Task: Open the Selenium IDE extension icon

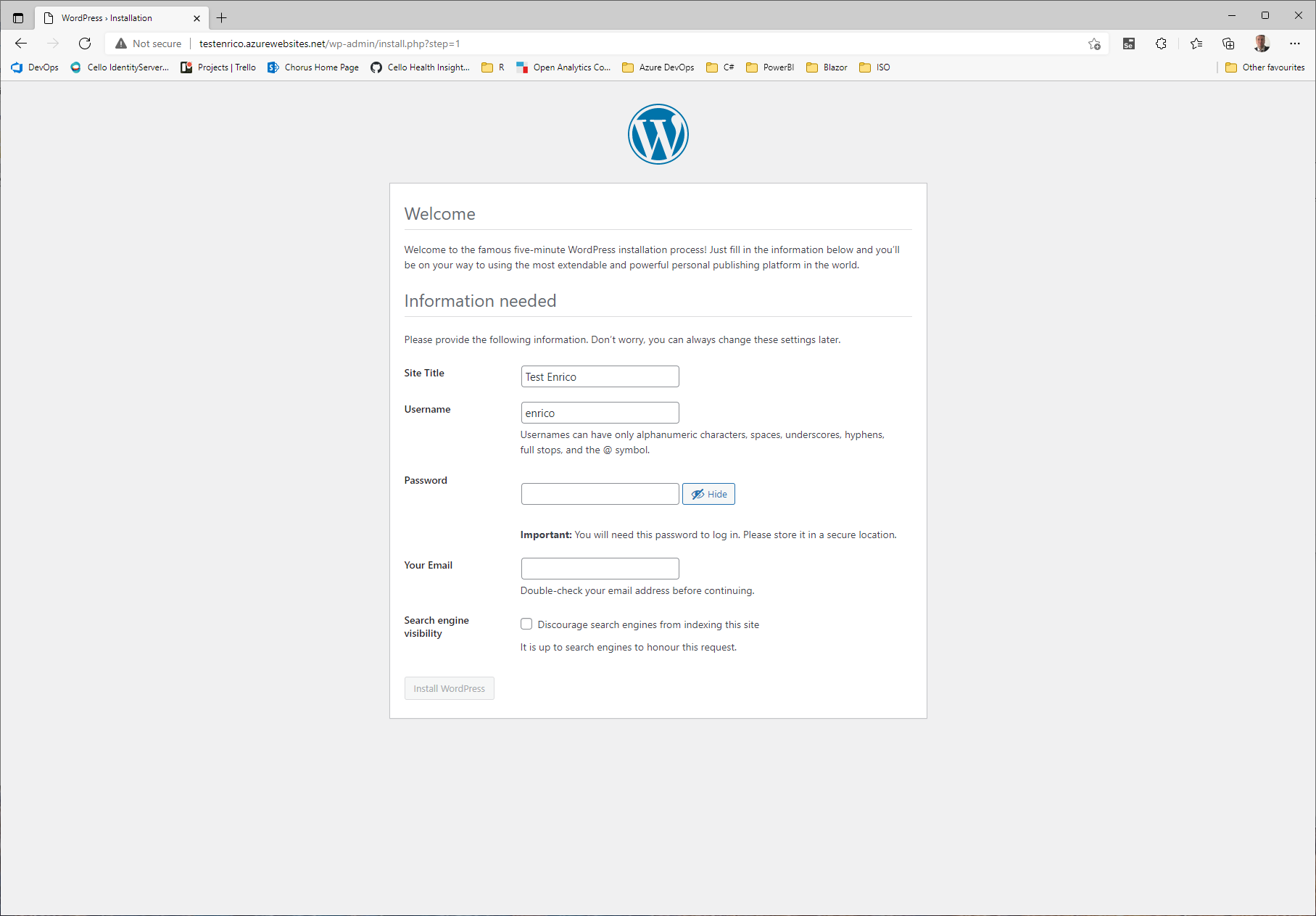Action: click(x=1129, y=44)
